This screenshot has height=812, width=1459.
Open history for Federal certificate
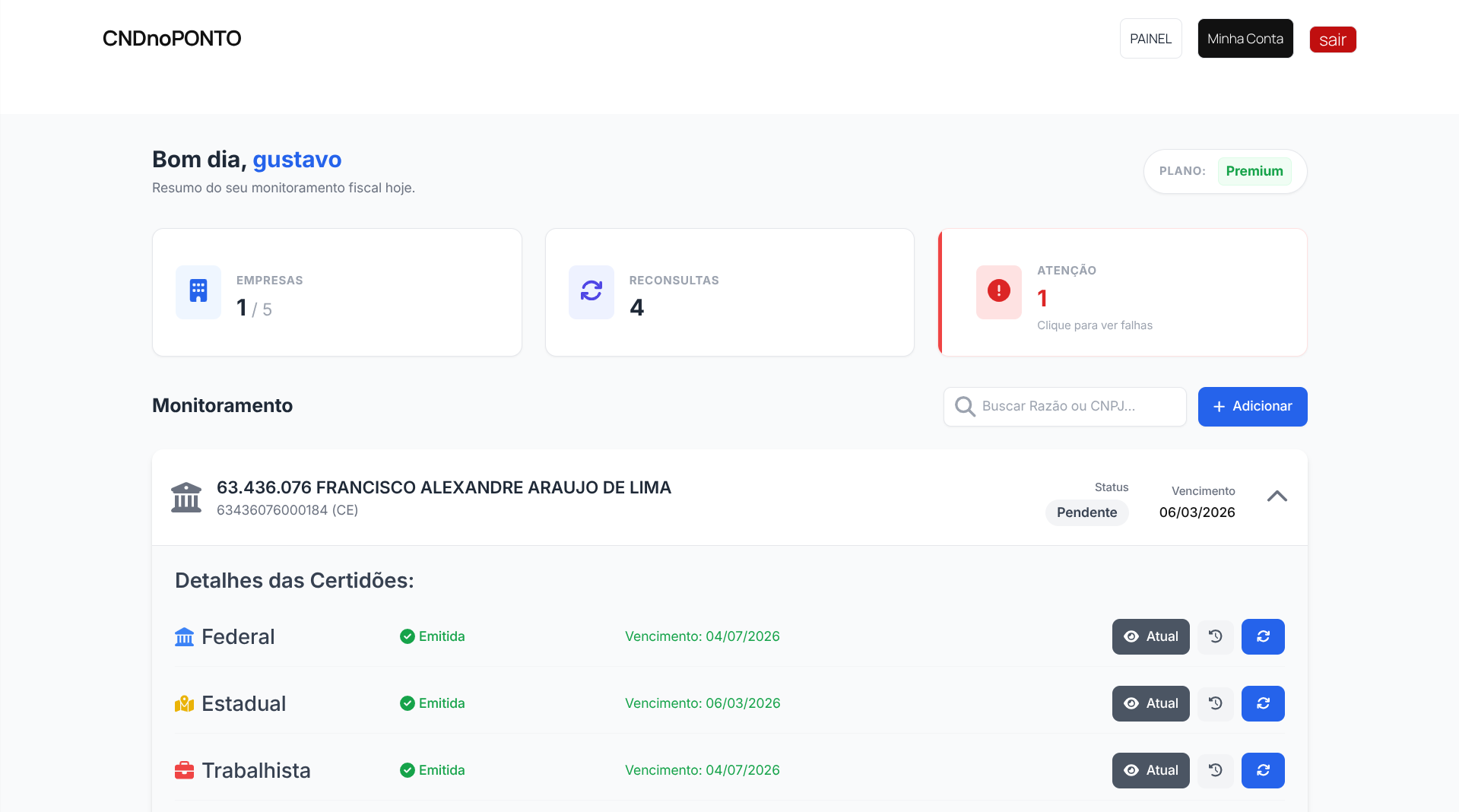(x=1215, y=636)
